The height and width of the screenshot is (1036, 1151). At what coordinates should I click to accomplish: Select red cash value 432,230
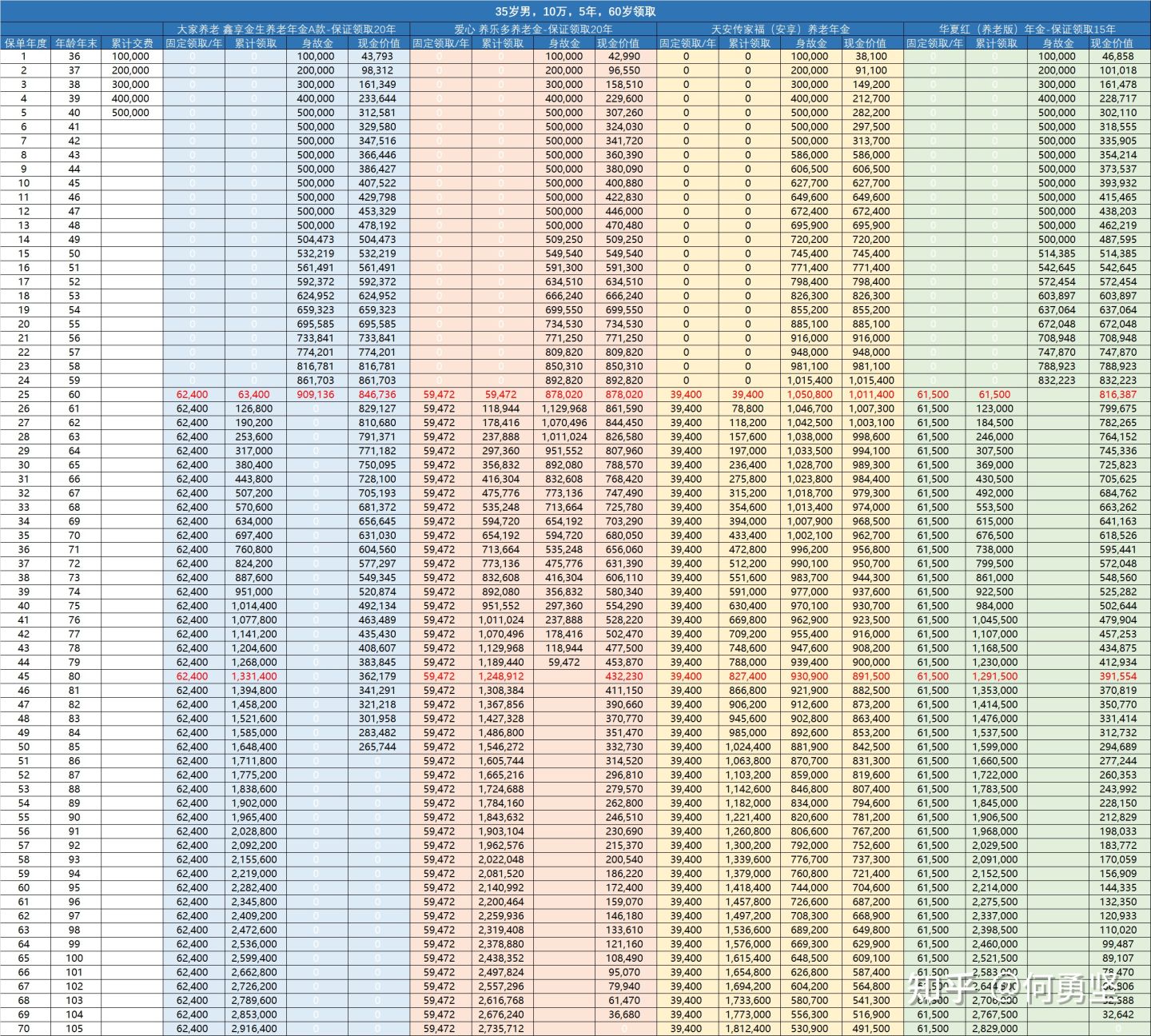click(624, 676)
